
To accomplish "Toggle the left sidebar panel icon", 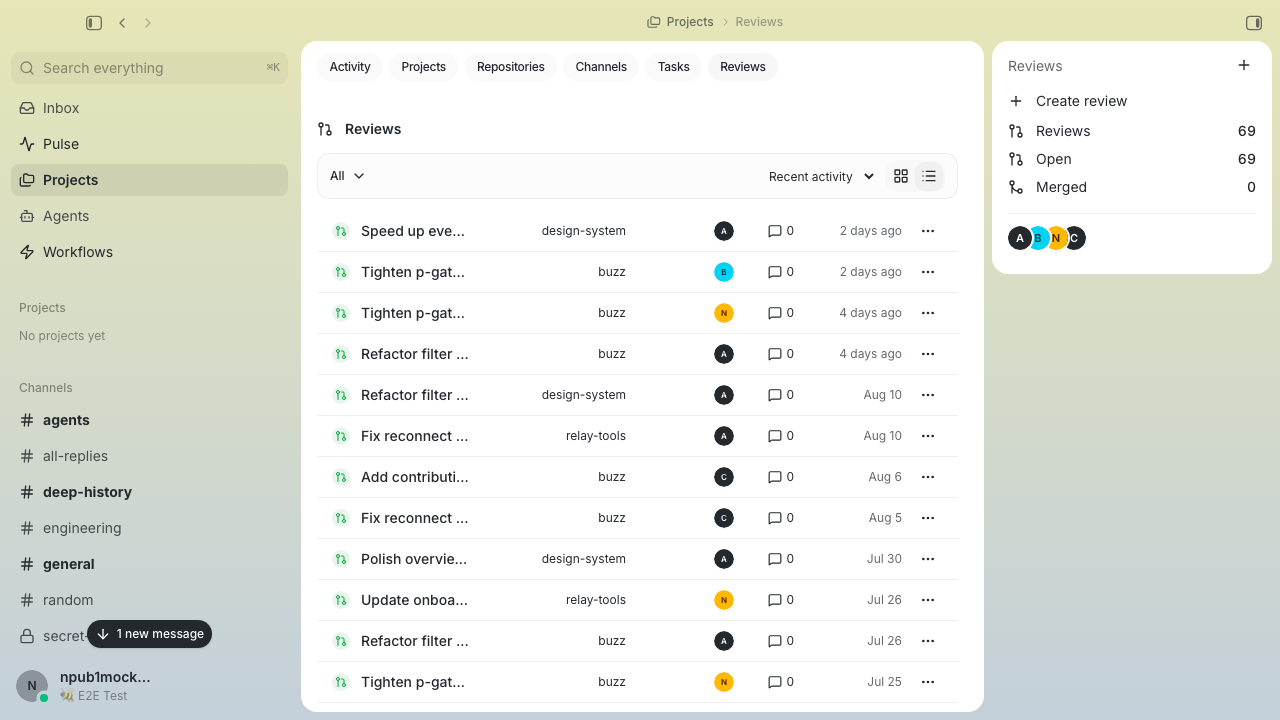I will (x=94, y=22).
